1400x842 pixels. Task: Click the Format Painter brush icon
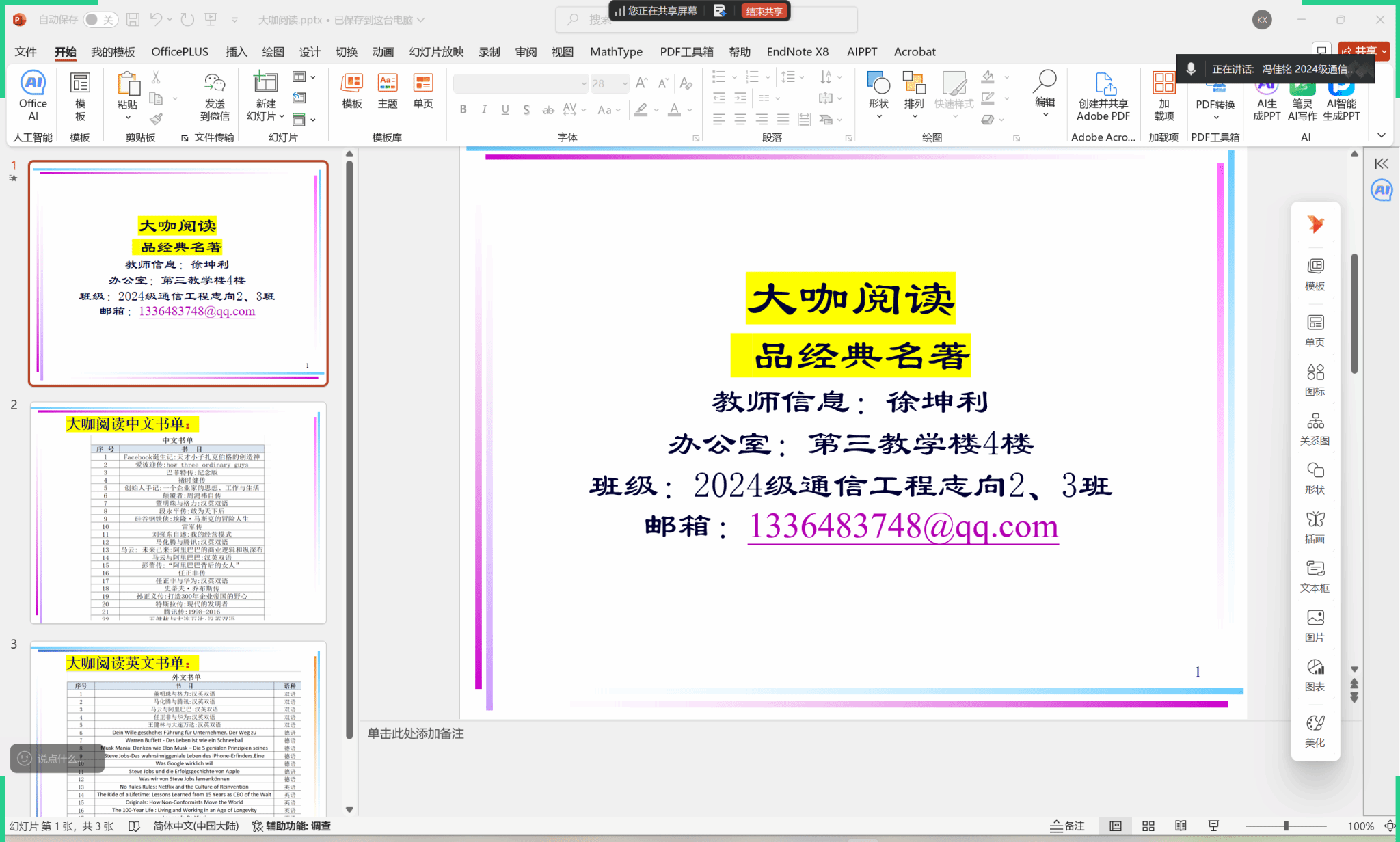(x=157, y=119)
